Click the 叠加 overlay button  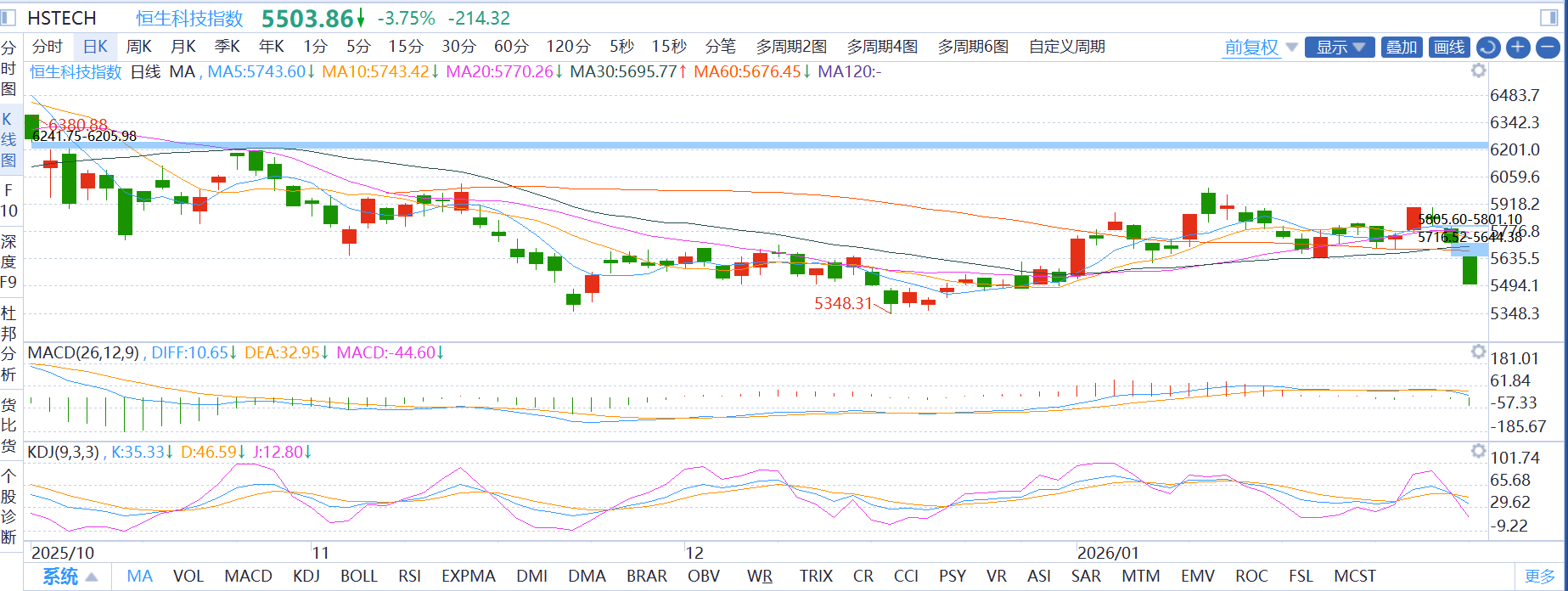tap(1402, 48)
